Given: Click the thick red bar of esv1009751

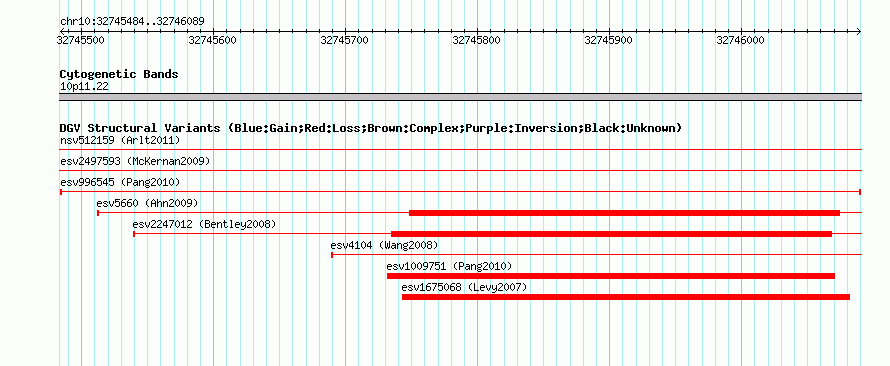Looking at the screenshot, I should (x=611, y=276).
